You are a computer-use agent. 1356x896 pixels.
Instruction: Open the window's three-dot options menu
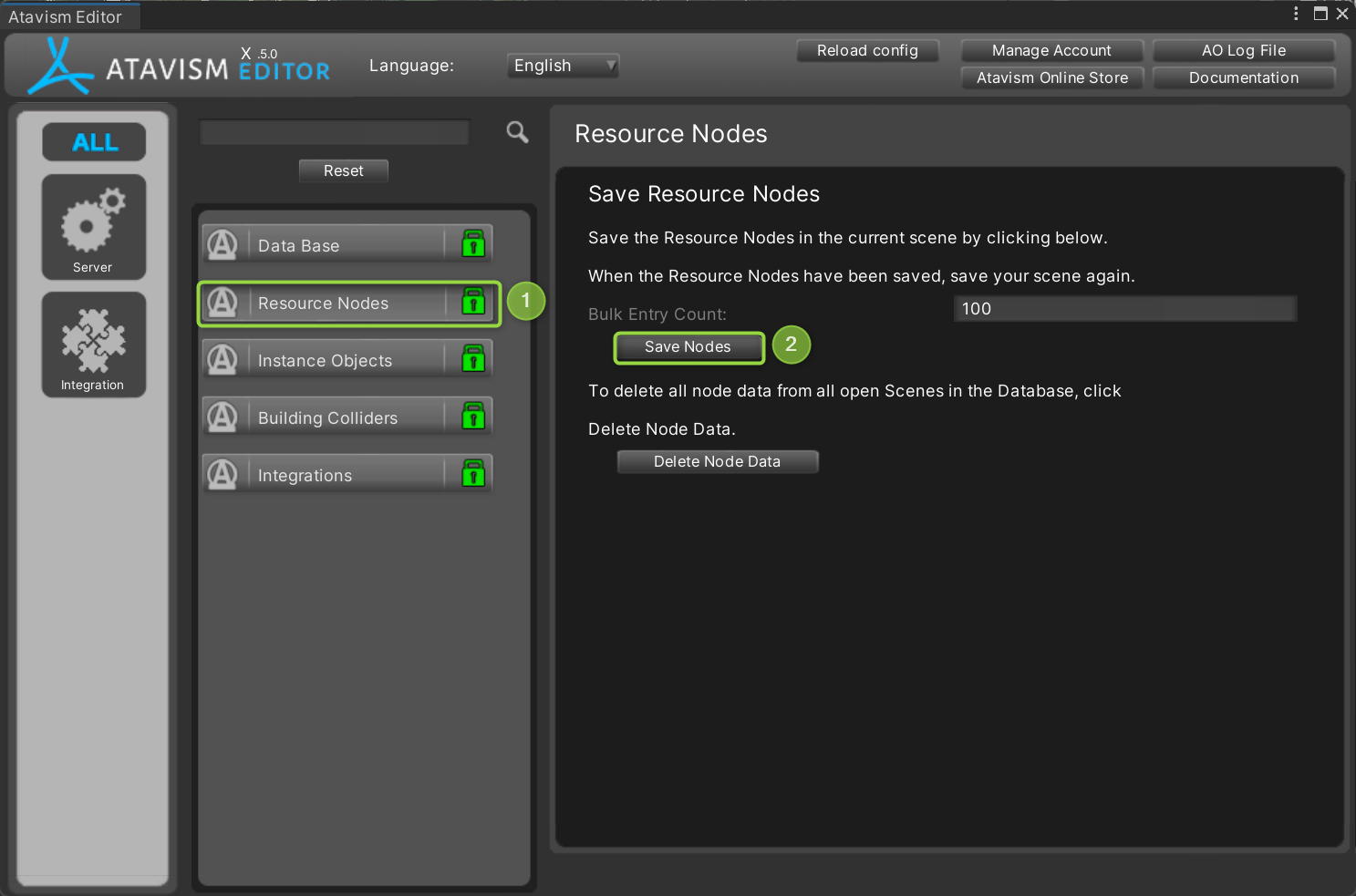[x=1296, y=14]
